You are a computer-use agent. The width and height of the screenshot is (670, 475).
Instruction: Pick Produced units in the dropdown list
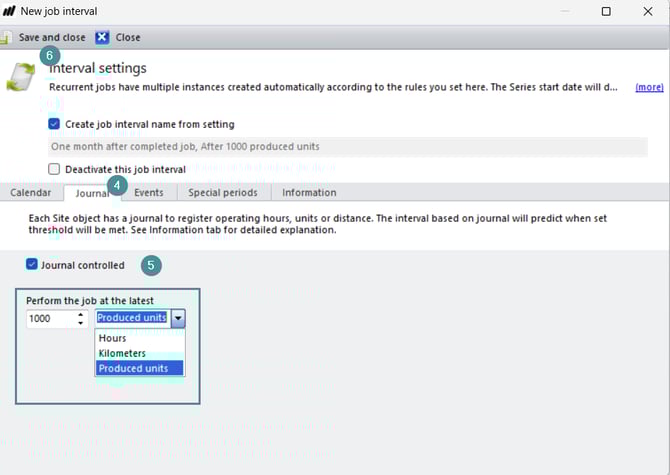point(140,368)
